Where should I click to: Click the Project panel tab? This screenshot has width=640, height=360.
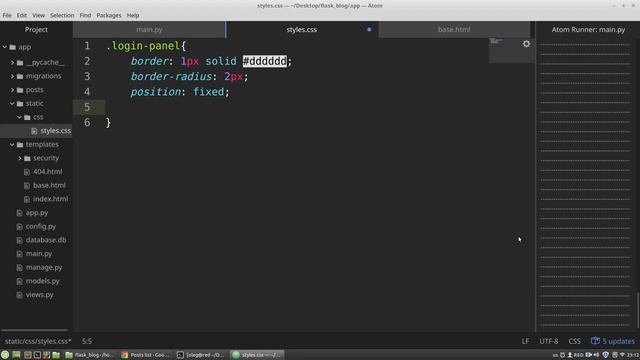[x=36, y=29]
